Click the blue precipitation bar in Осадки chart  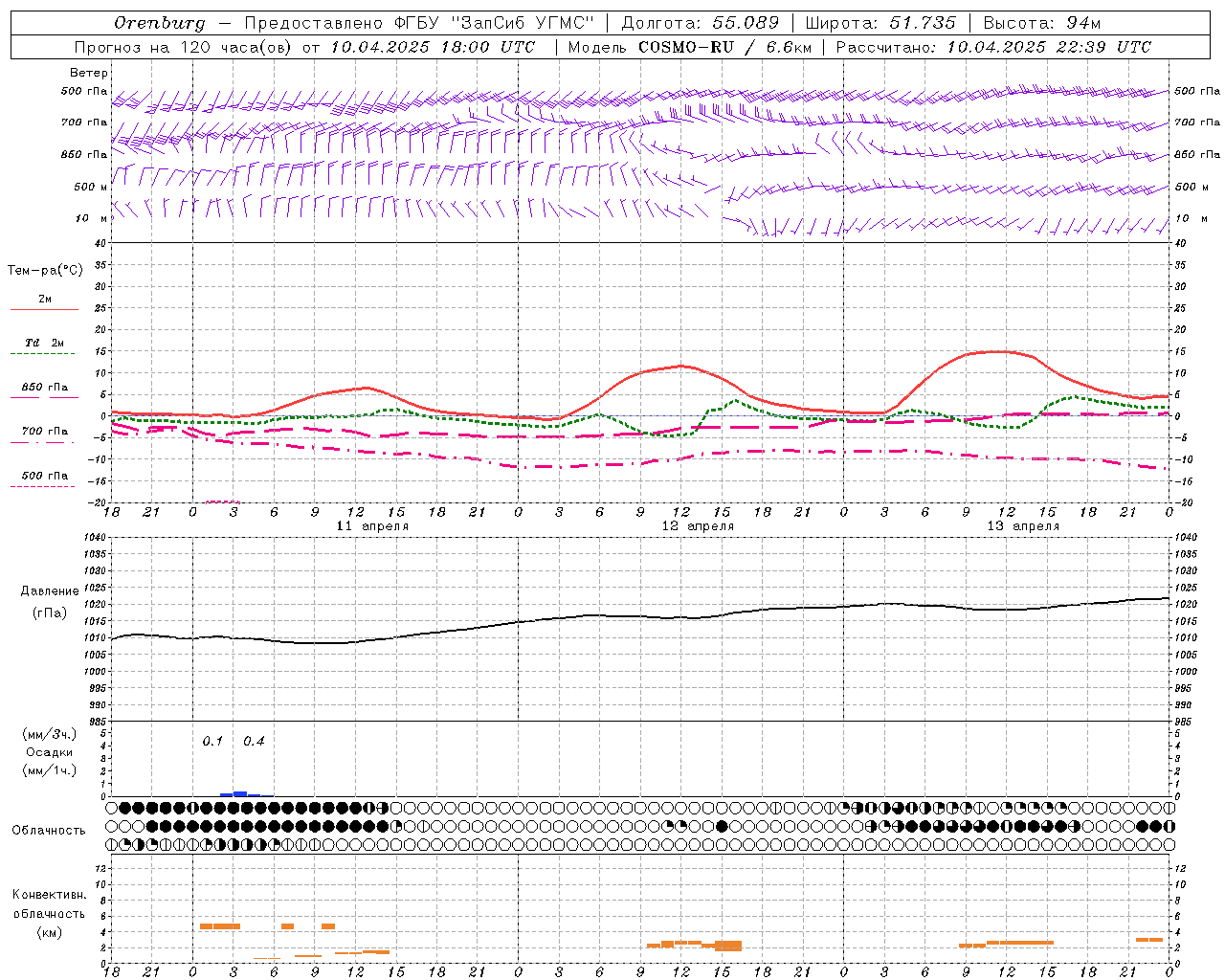pos(240,793)
